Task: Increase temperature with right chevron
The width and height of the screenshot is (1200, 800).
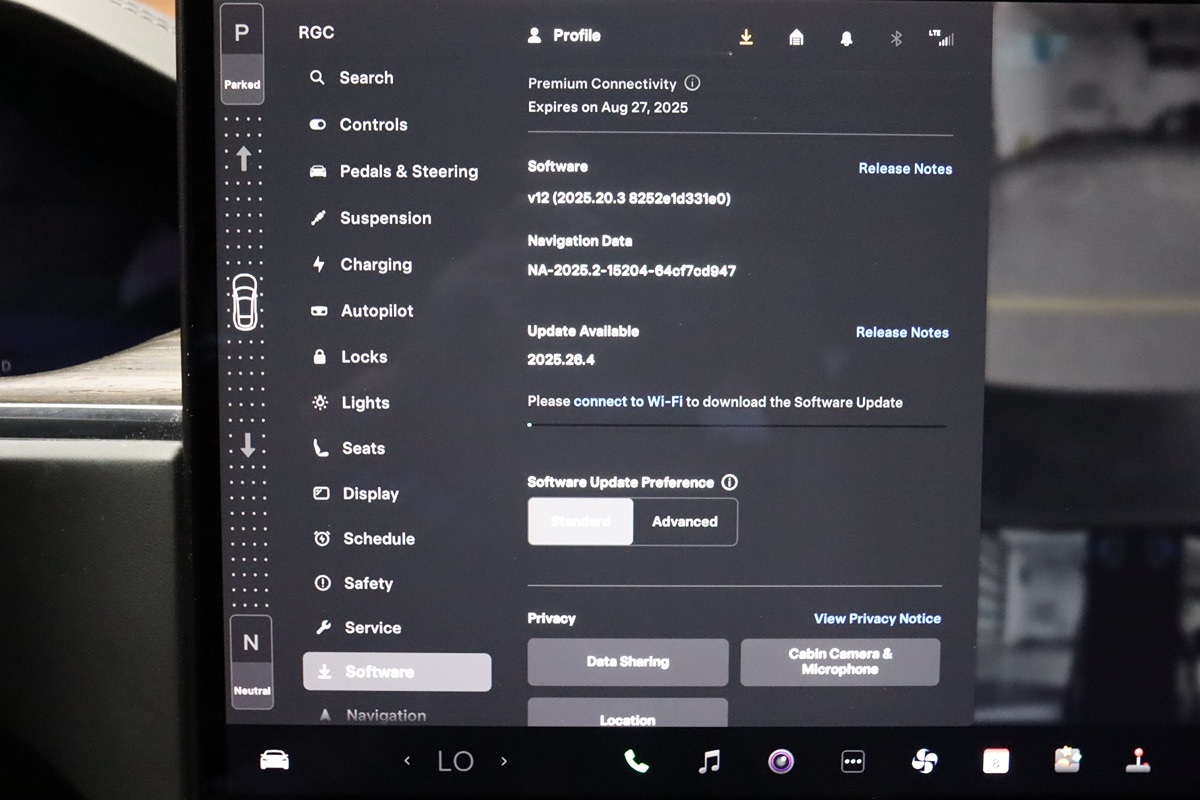Action: 504,761
